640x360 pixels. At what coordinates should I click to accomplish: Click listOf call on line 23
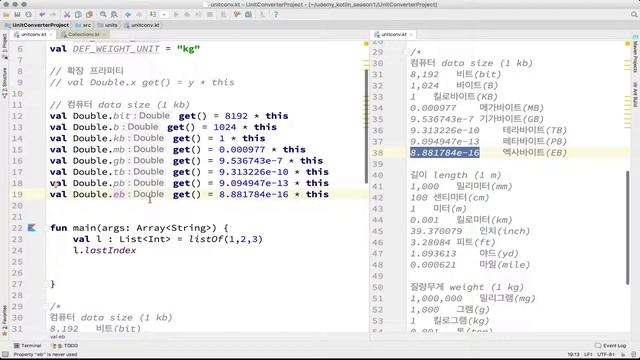pos(206,239)
